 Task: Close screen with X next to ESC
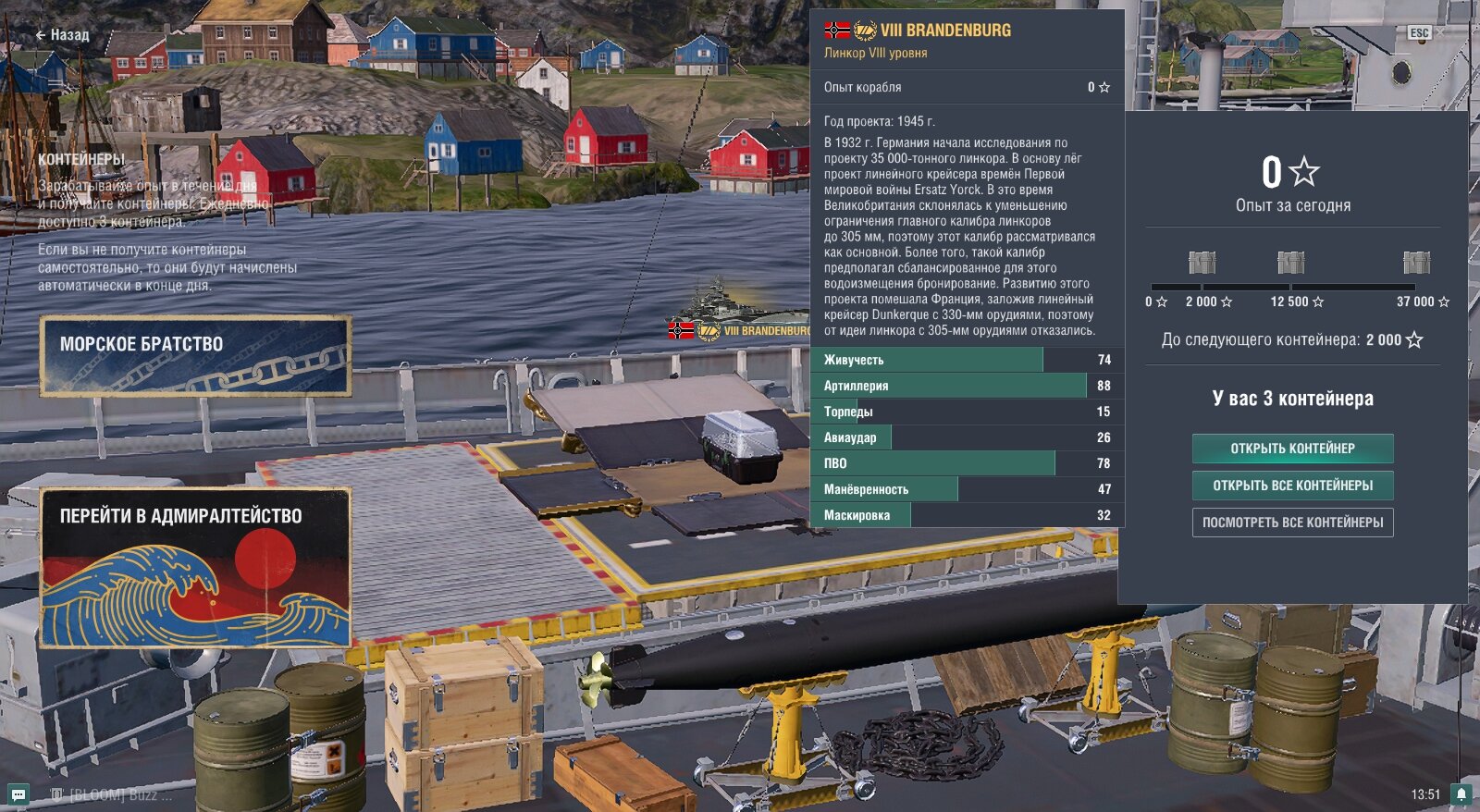coord(1439,33)
